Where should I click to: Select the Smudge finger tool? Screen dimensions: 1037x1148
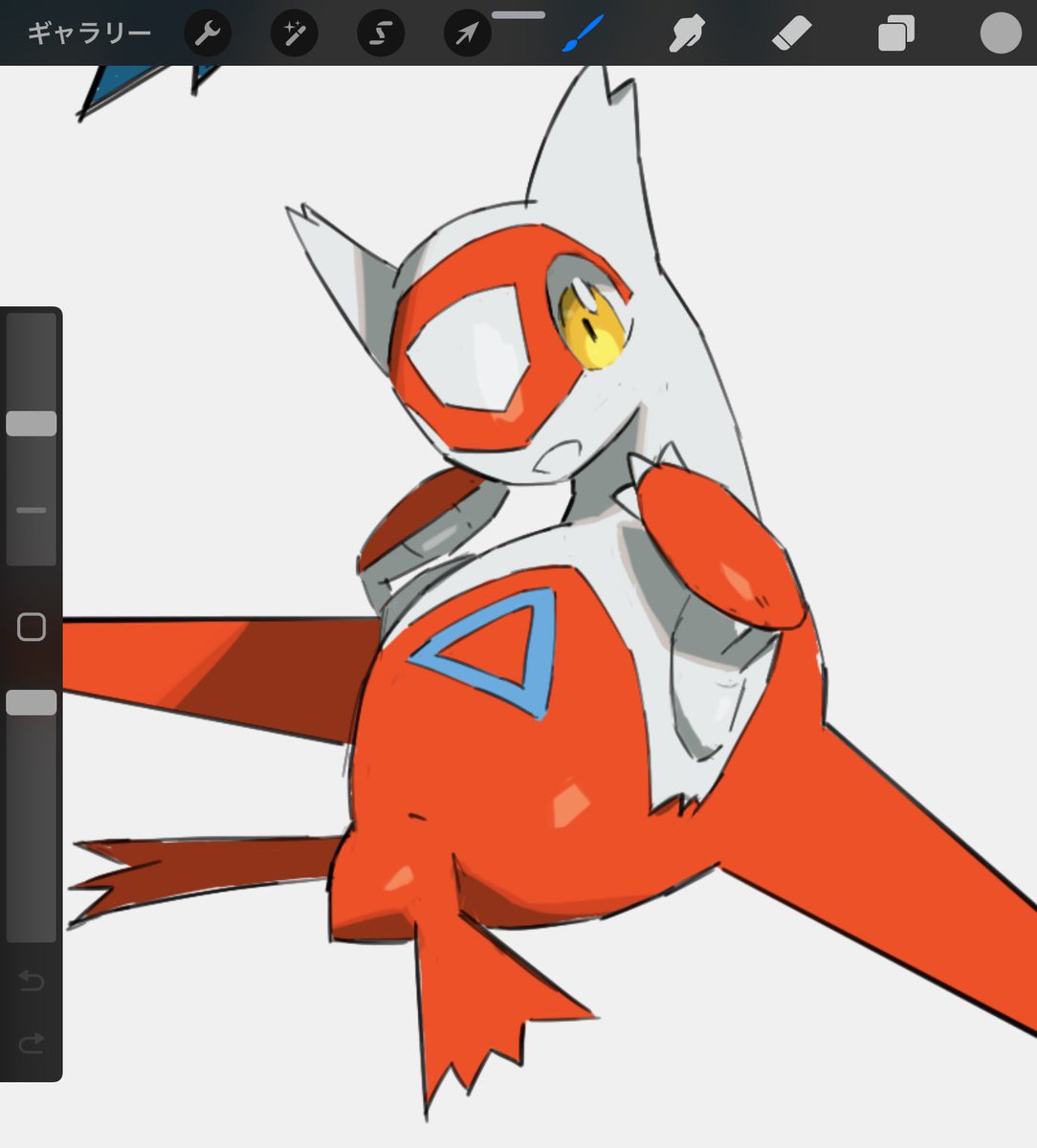pyautogui.click(x=687, y=34)
